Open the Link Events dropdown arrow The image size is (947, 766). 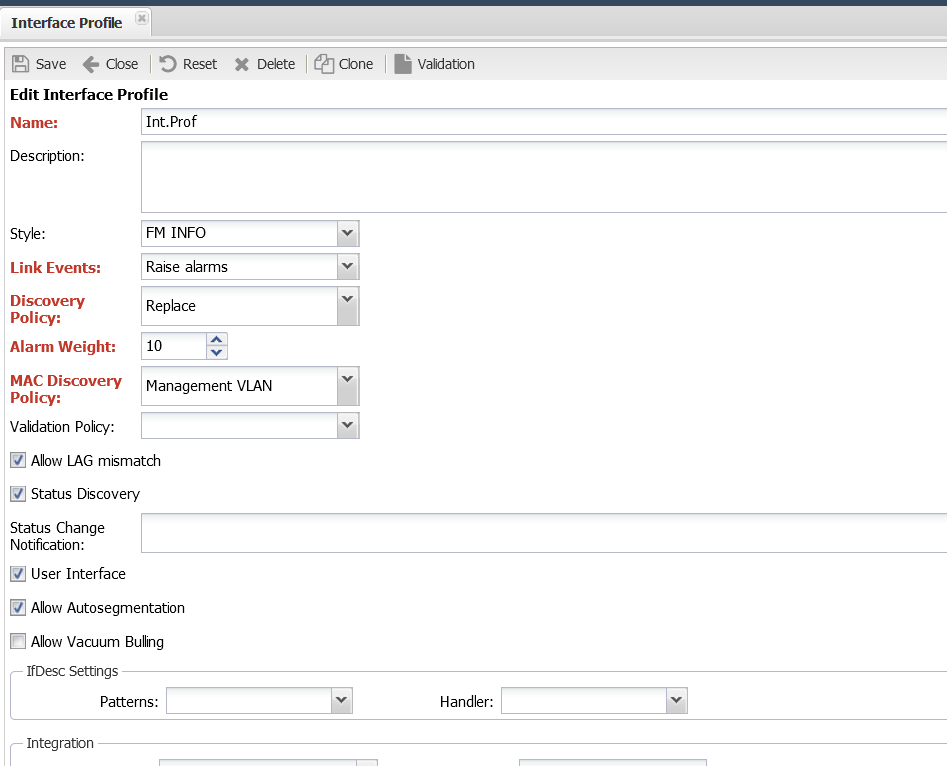348,266
